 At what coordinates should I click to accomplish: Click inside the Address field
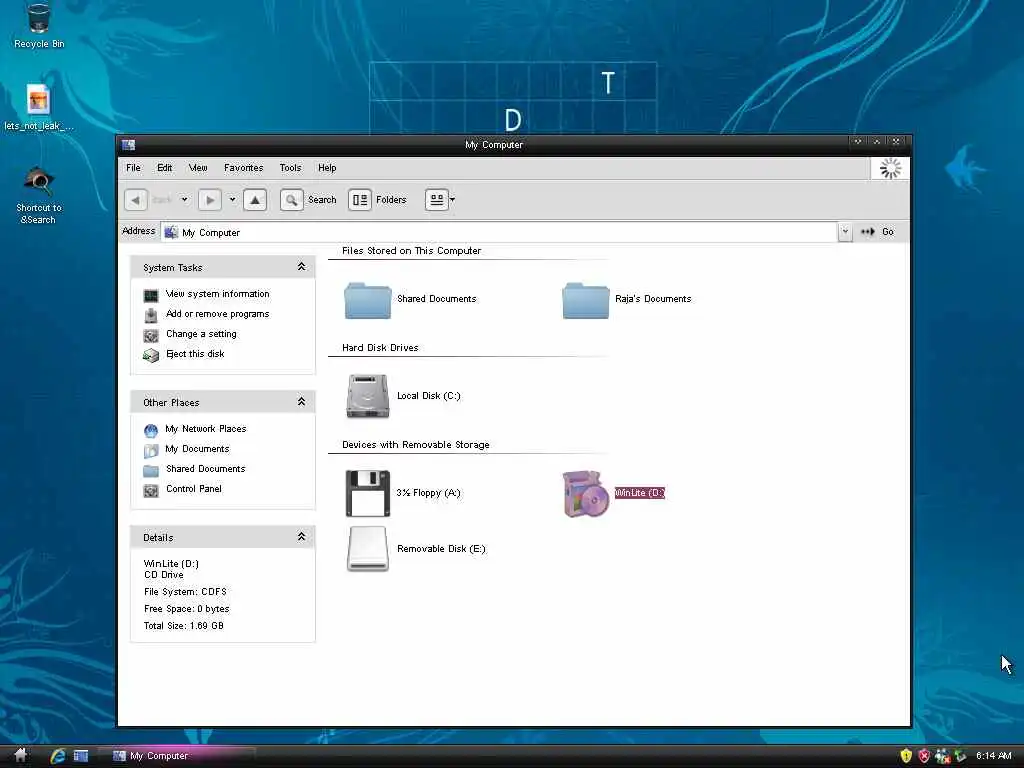[x=499, y=232]
